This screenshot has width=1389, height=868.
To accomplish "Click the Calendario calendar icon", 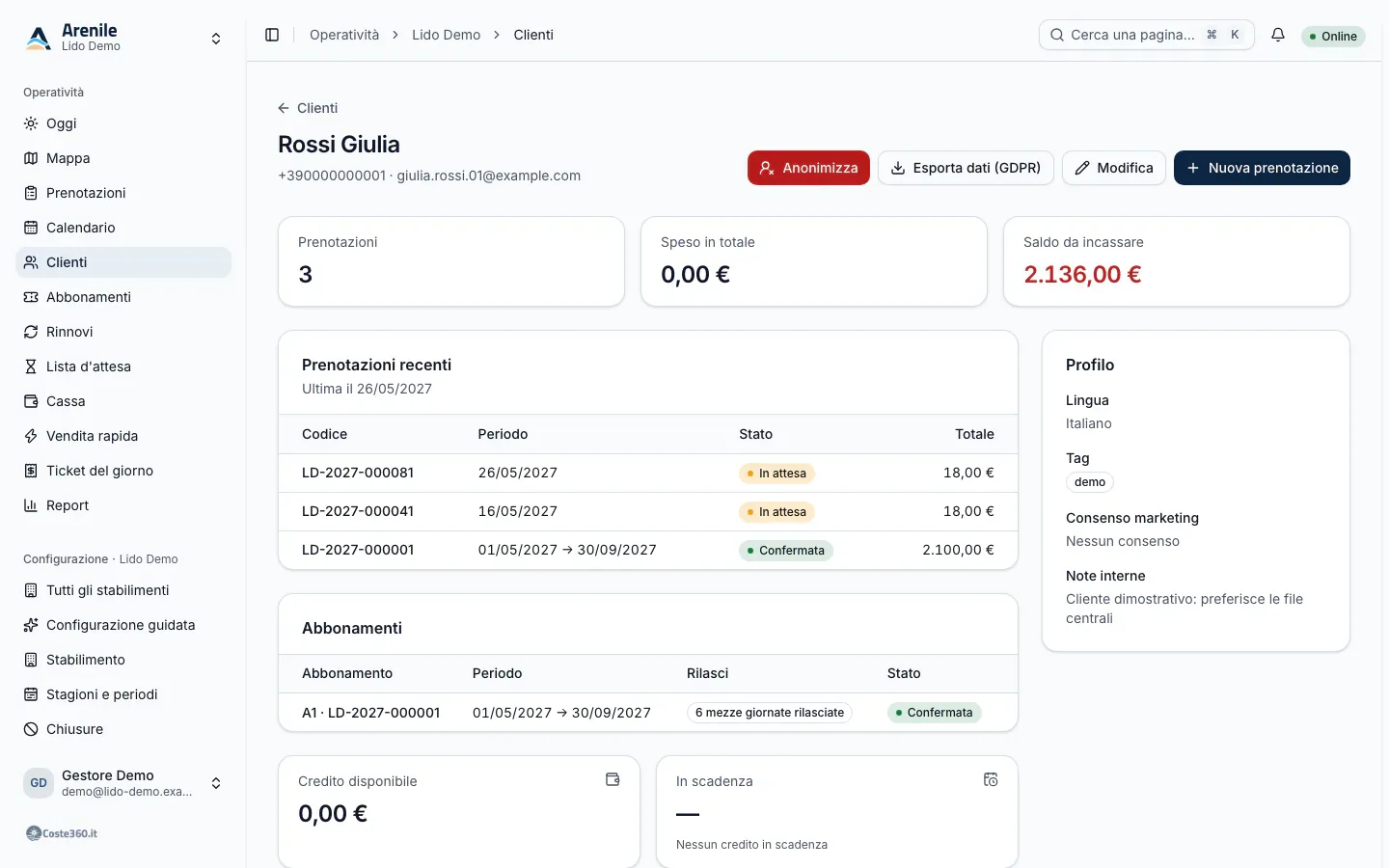I will tap(31, 228).
